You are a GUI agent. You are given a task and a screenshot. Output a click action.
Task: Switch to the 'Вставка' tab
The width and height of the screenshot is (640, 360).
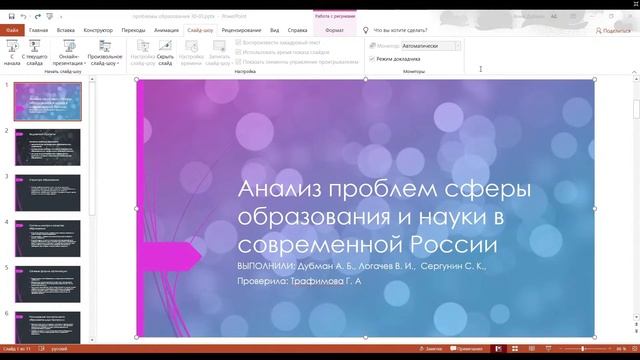pyautogui.click(x=66, y=30)
